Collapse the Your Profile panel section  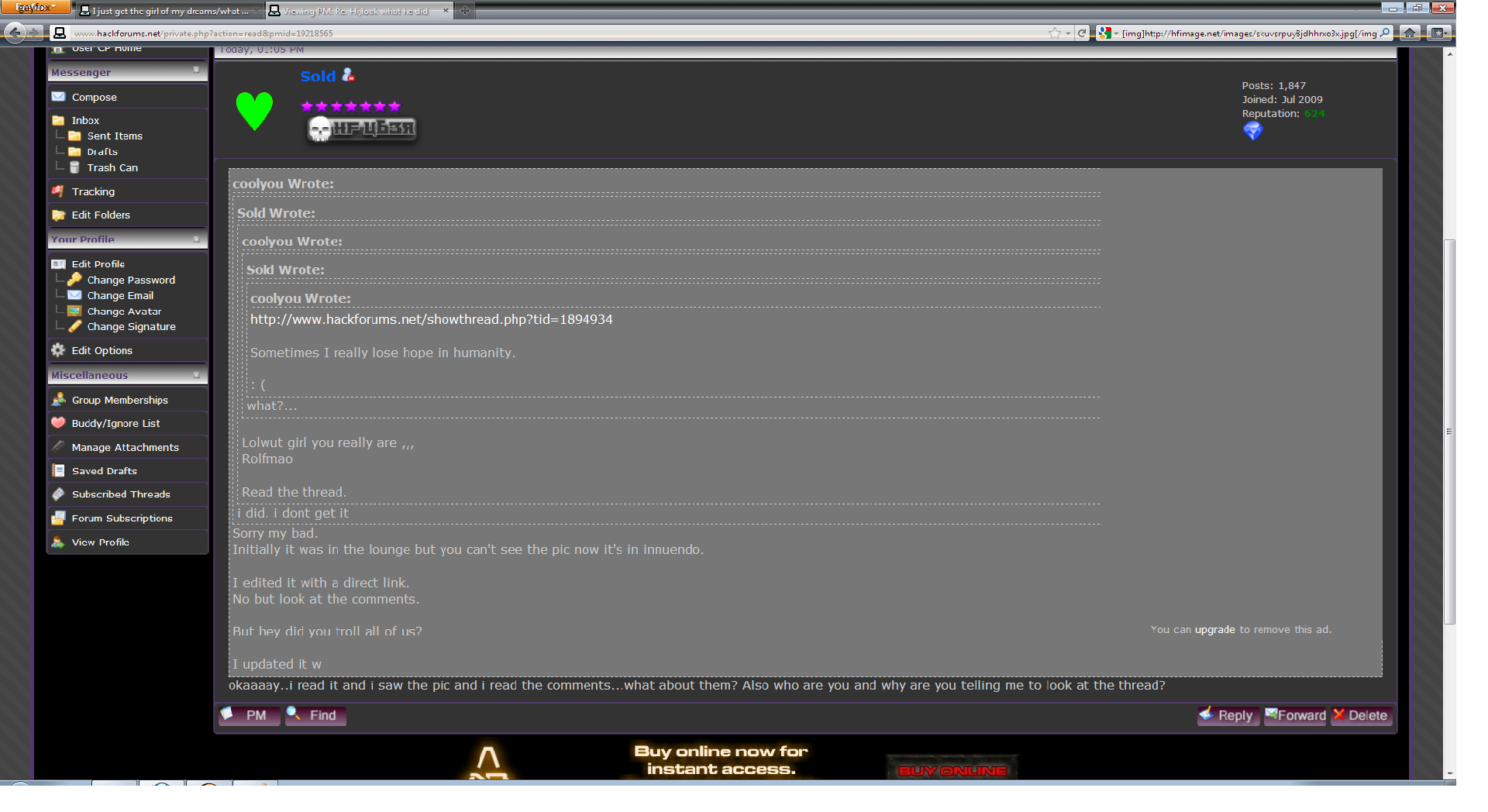click(x=196, y=239)
